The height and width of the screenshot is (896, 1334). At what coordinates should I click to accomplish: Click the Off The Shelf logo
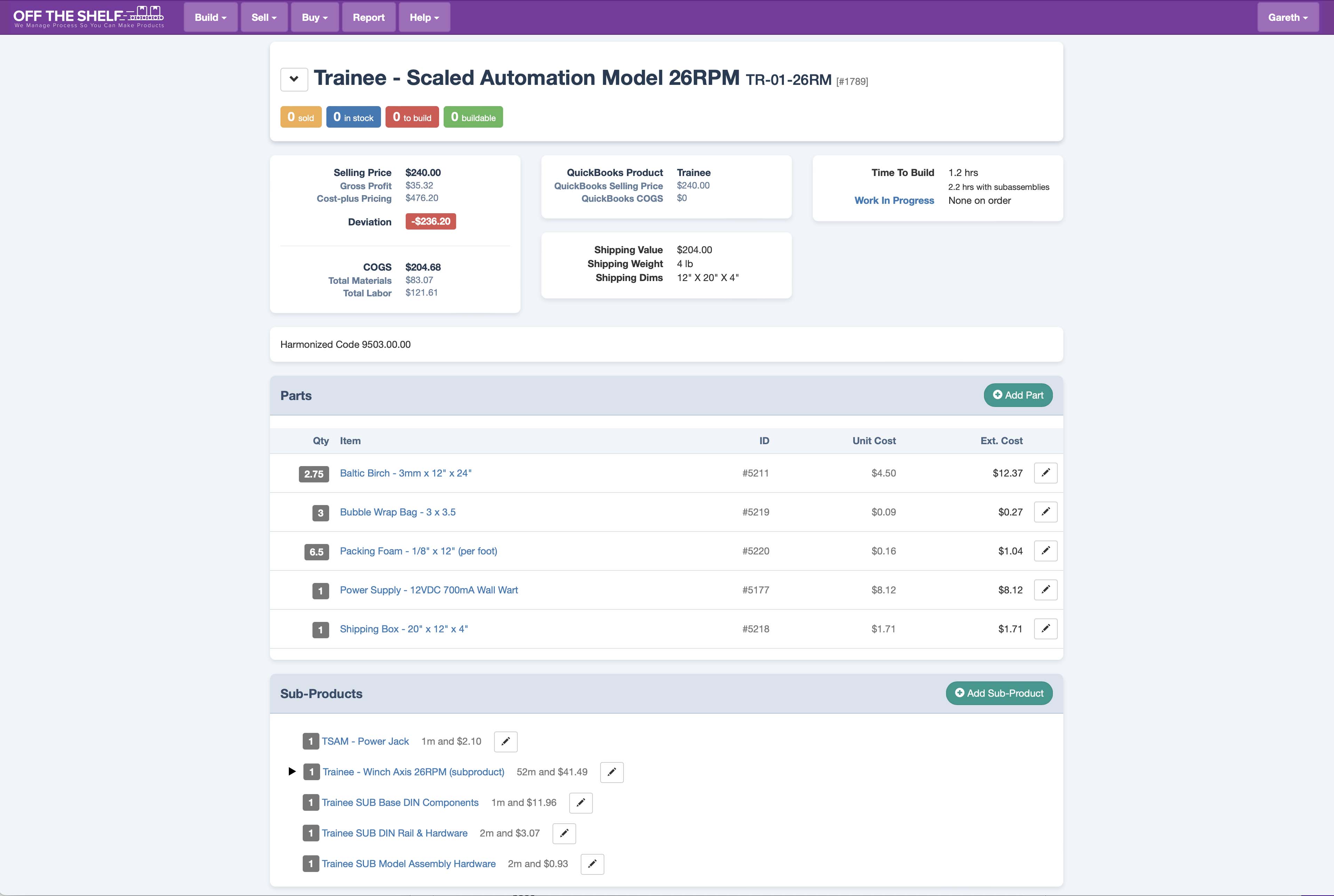click(x=89, y=17)
